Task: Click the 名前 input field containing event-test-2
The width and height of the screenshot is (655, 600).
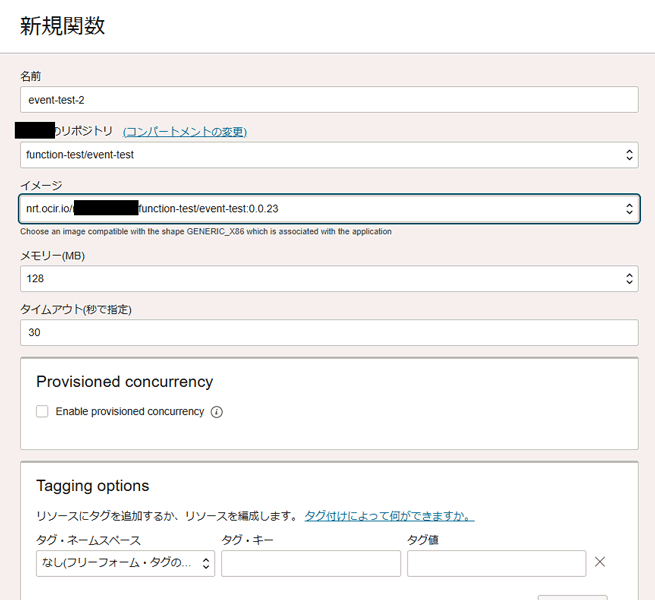Action: (x=329, y=100)
